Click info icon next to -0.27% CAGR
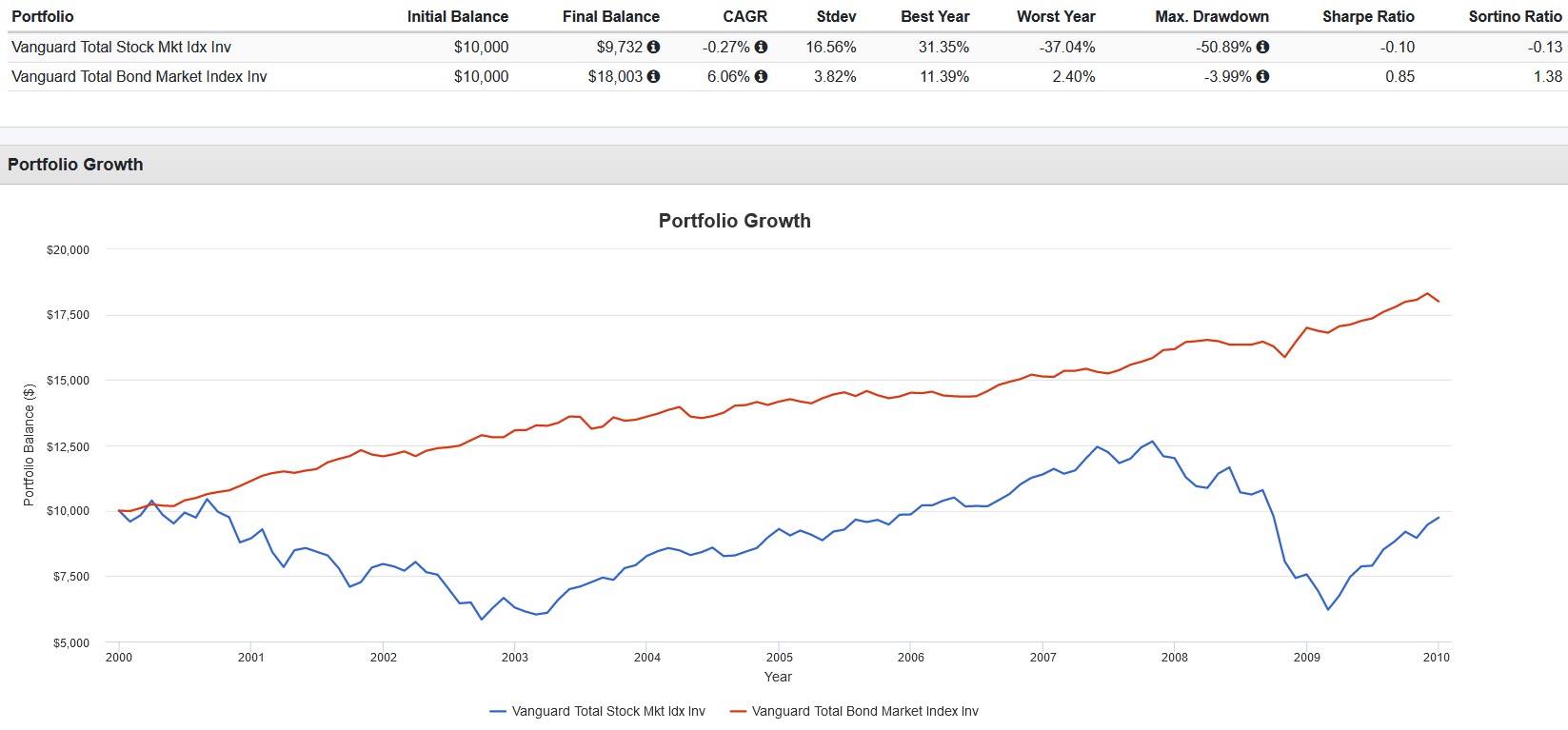The height and width of the screenshot is (730, 1568). (x=761, y=47)
